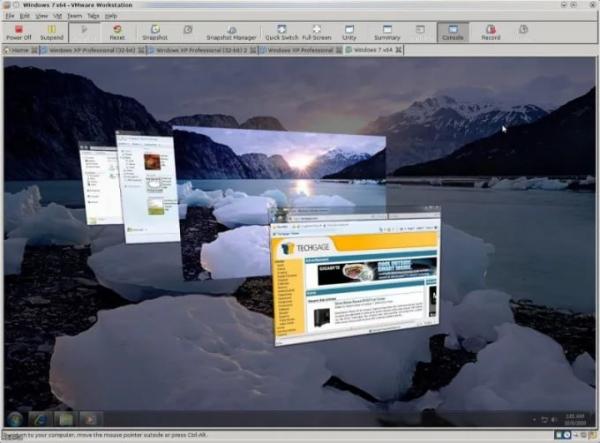This screenshot has height=443, width=600.
Task: Activate Quick Switch mode
Action: 281,32
